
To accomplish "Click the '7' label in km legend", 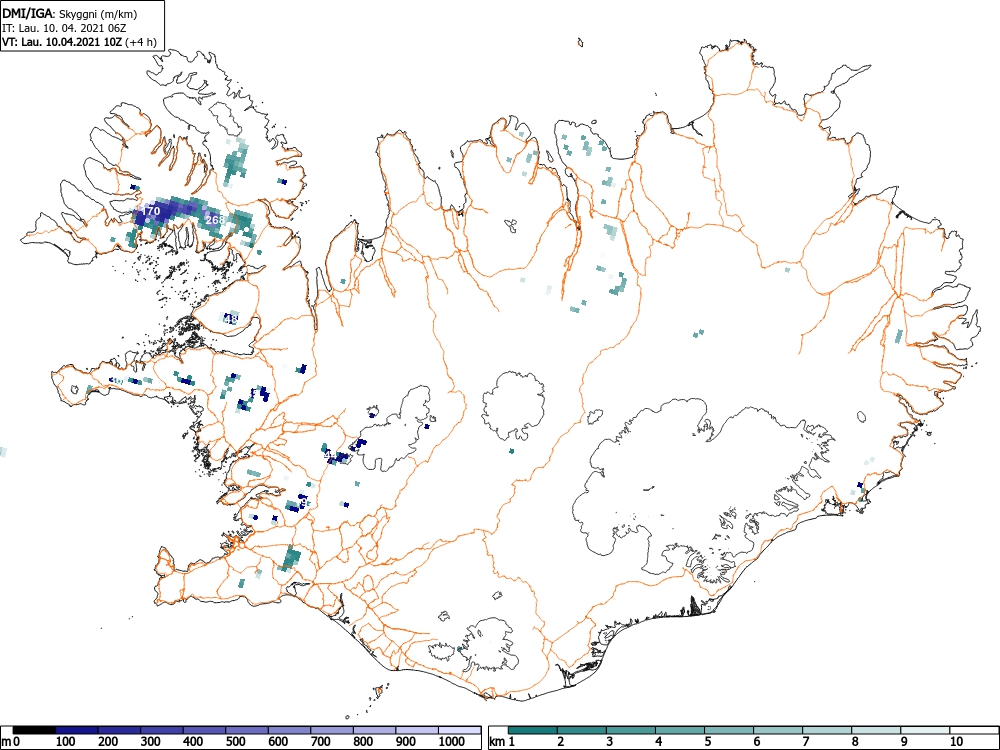I will tap(806, 742).
